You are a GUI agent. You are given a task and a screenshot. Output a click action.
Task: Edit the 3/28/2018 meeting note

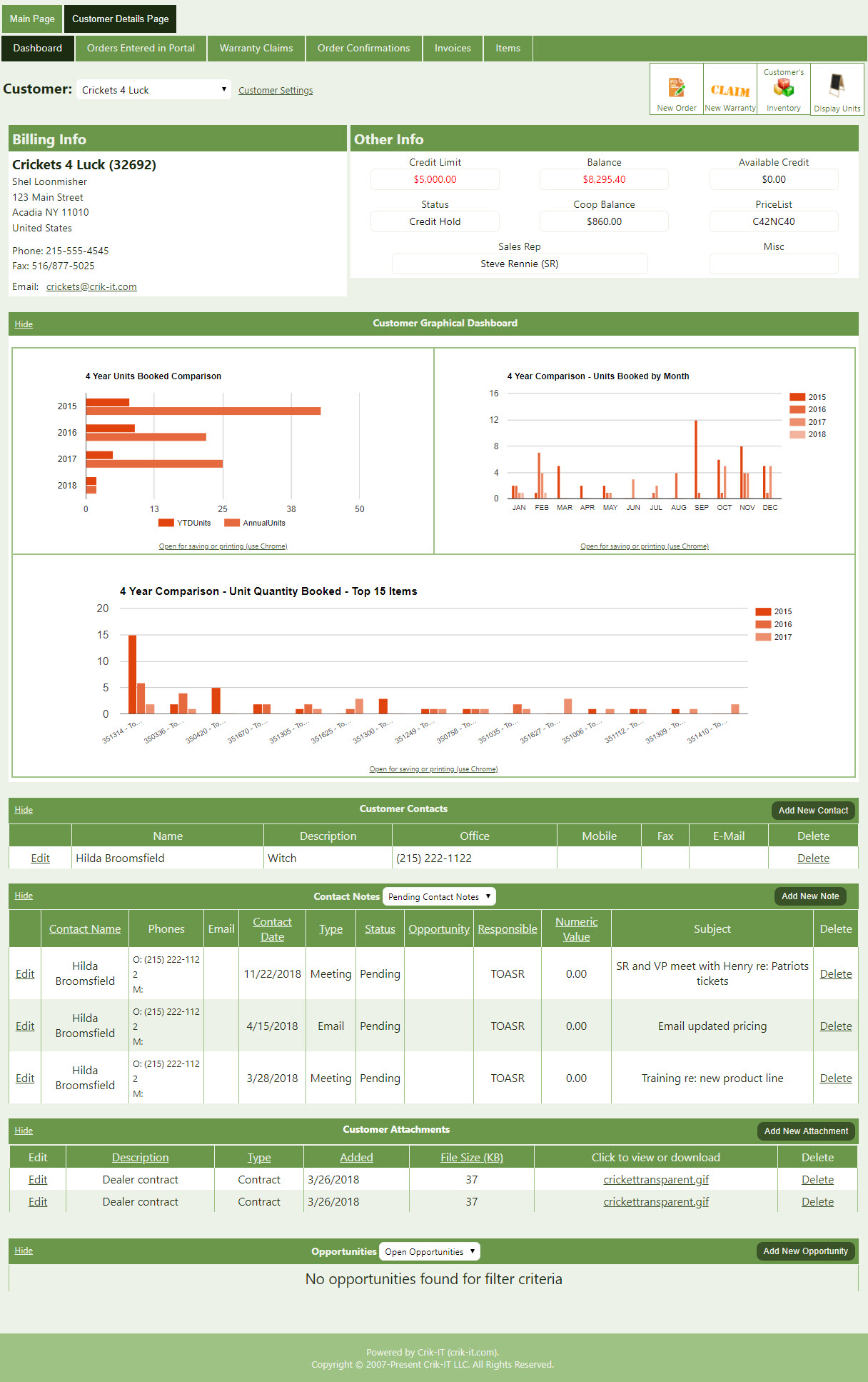25,1078
